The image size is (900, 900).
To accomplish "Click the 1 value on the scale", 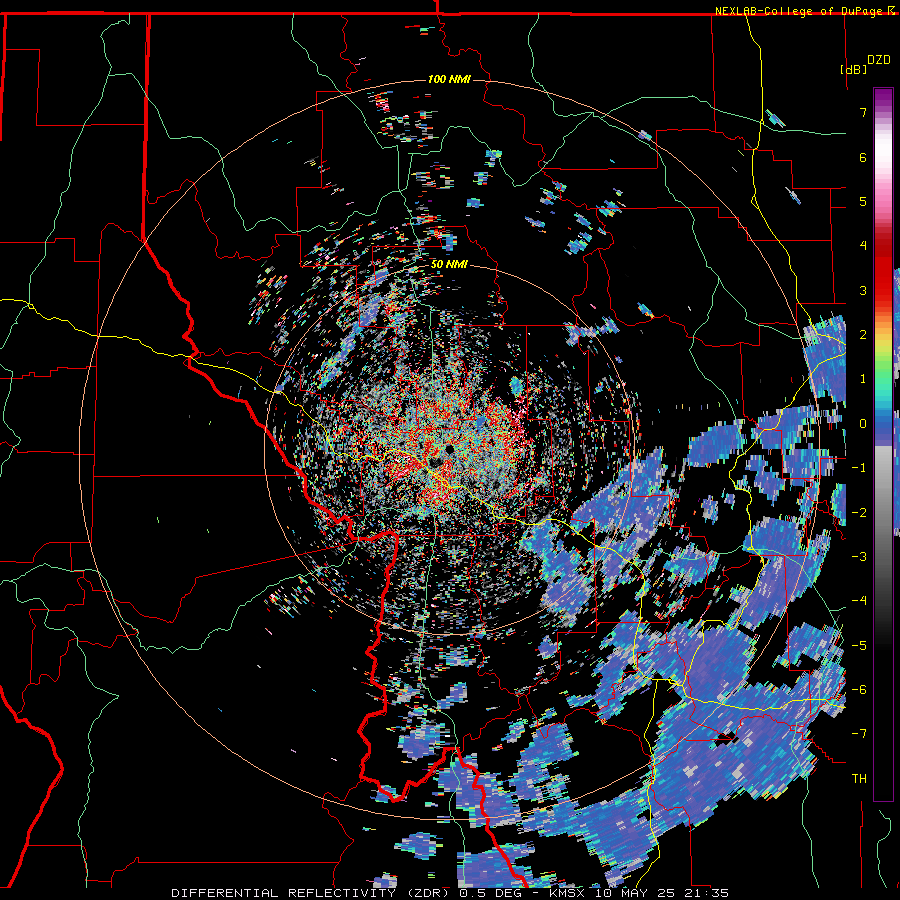I will (x=863, y=379).
